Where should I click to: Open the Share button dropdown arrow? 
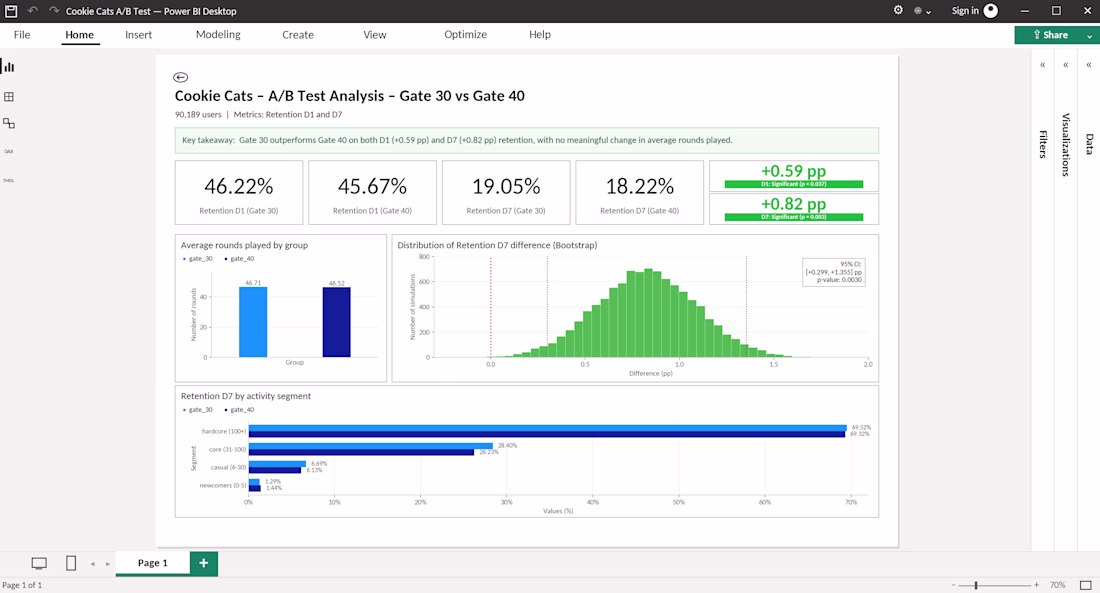[x=1089, y=35]
